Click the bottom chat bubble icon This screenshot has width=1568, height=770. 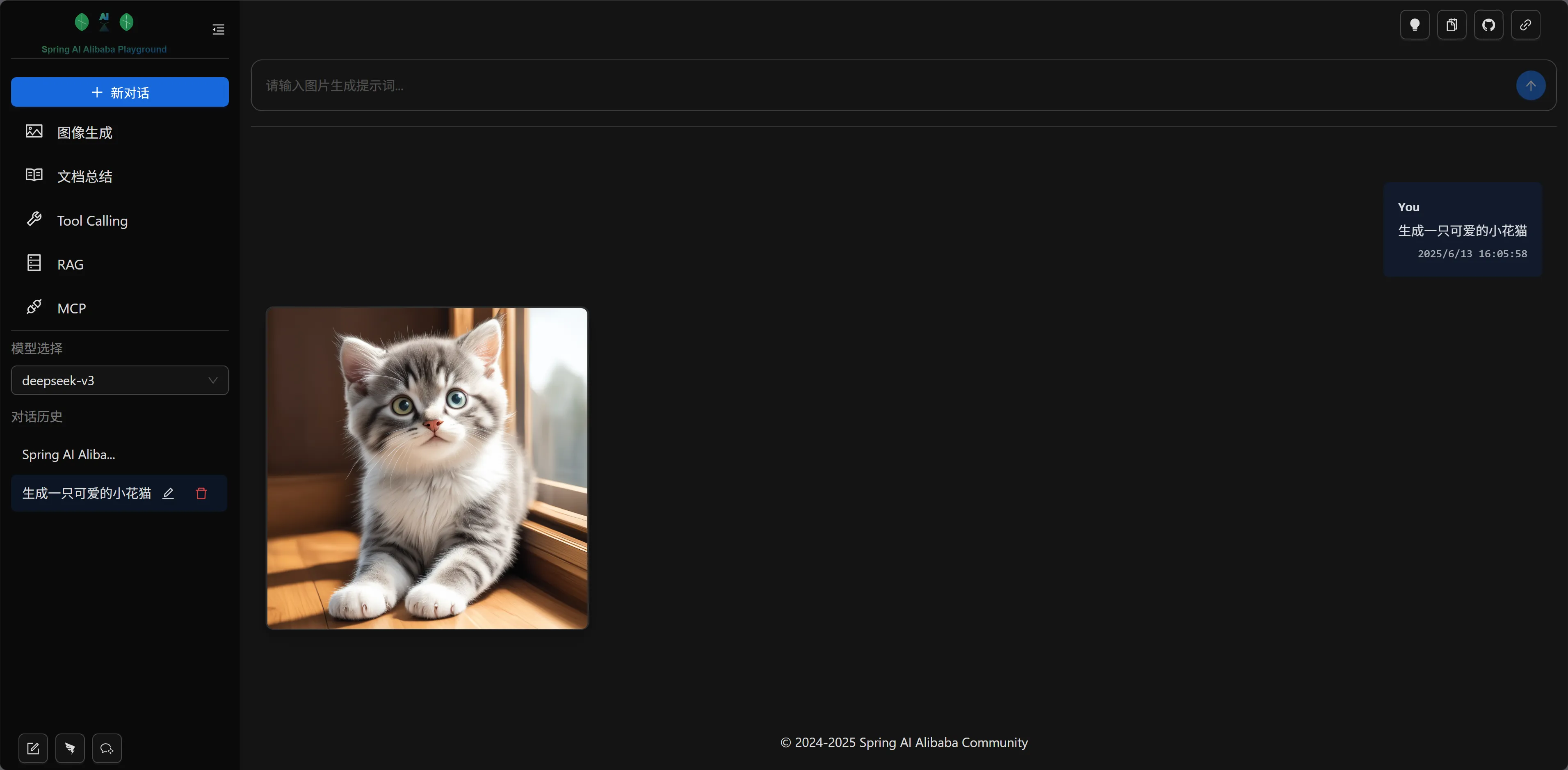107,748
